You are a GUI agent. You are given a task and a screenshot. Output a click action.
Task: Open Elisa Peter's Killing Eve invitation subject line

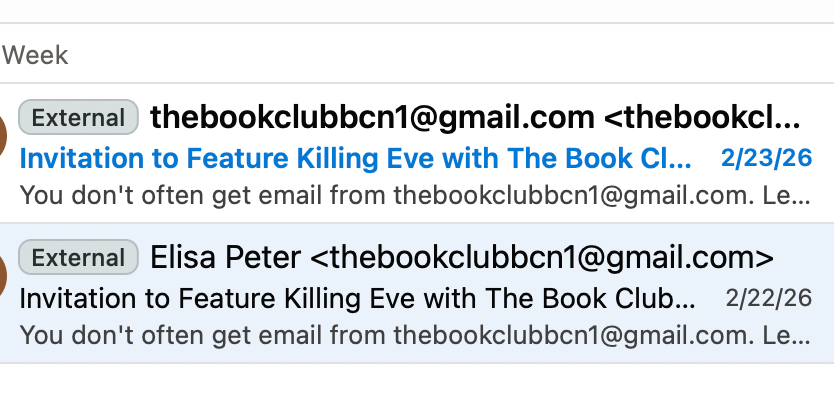pos(357,298)
